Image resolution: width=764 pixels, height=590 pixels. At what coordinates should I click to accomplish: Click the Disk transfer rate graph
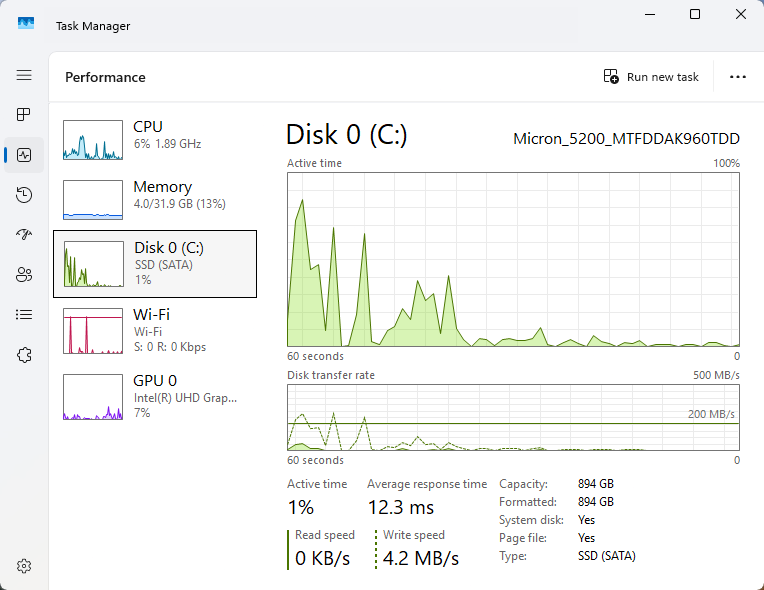(x=513, y=418)
